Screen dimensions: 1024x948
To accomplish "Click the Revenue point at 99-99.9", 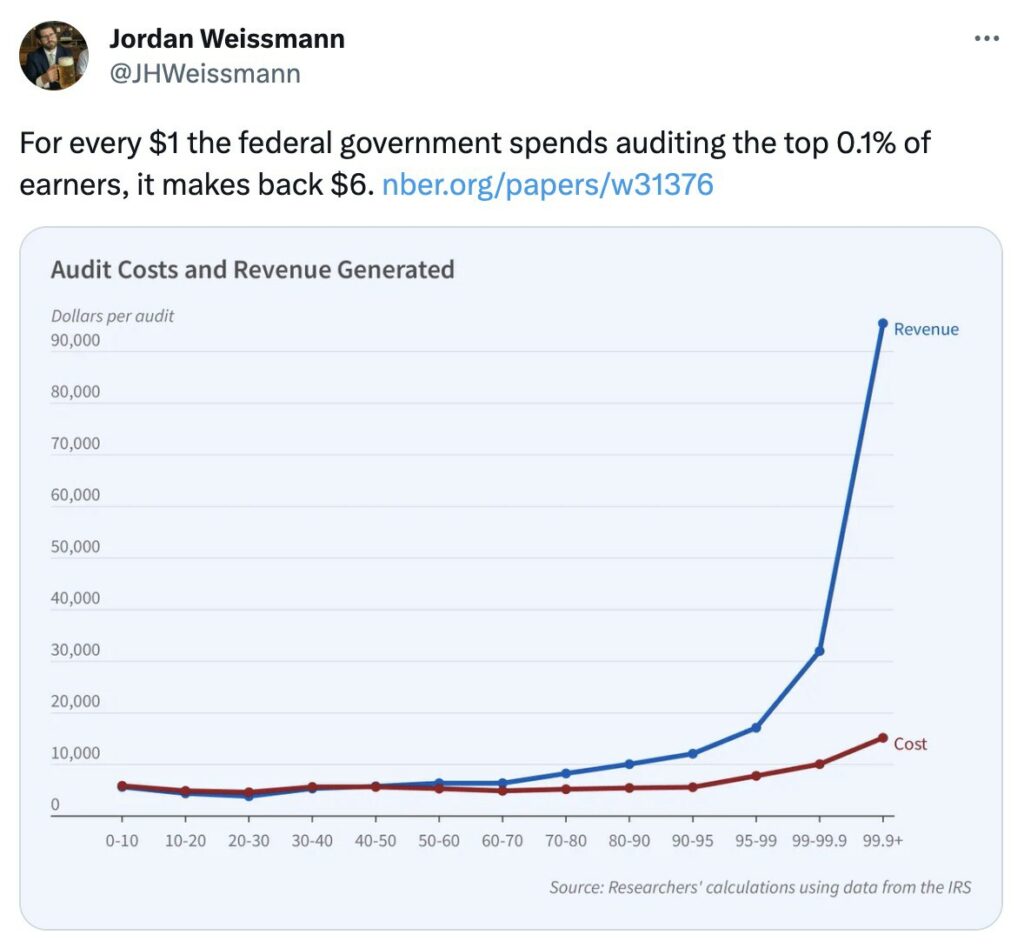I will pyautogui.click(x=820, y=651).
